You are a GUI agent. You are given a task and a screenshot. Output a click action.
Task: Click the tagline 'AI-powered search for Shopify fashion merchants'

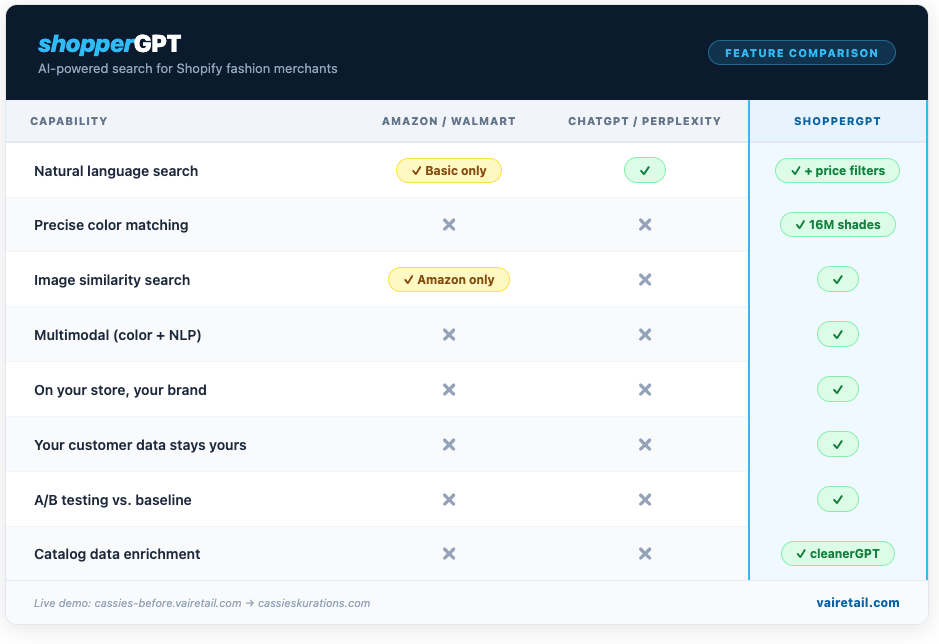(x=187, y=68)
